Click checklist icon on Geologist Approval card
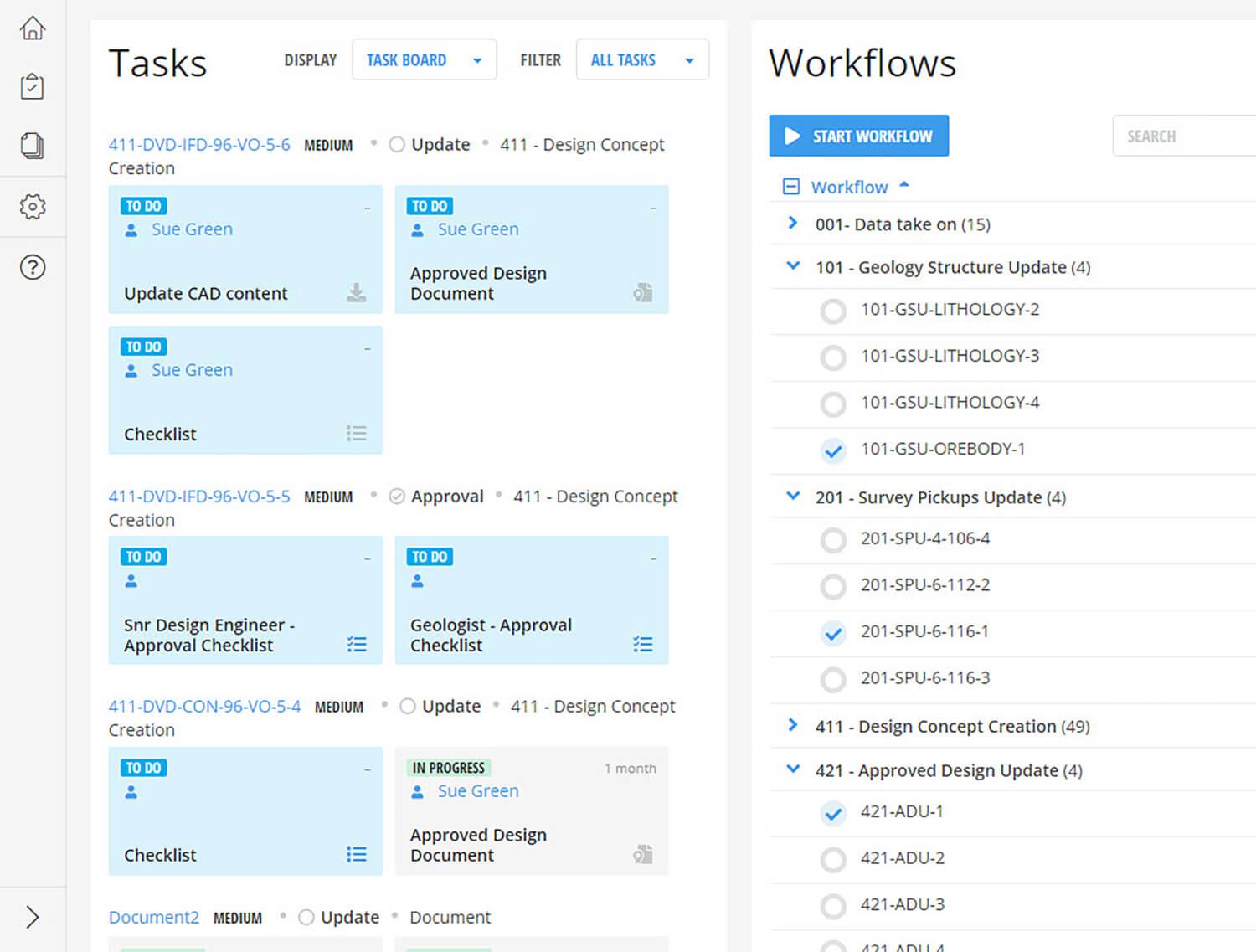This screenshot has height=952, width=1256. coord(643,644)
